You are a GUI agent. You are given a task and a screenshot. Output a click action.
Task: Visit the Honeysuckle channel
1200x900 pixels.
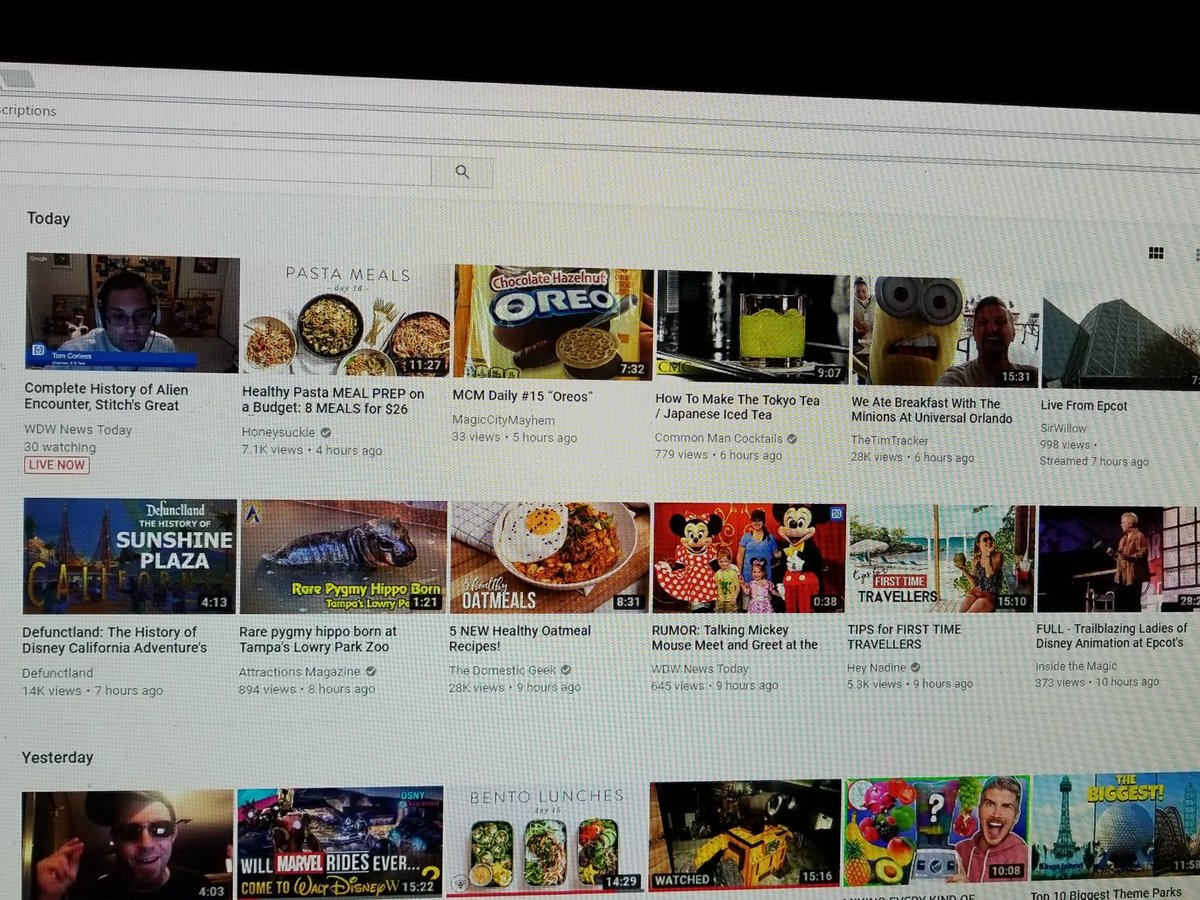pos(279,432)
